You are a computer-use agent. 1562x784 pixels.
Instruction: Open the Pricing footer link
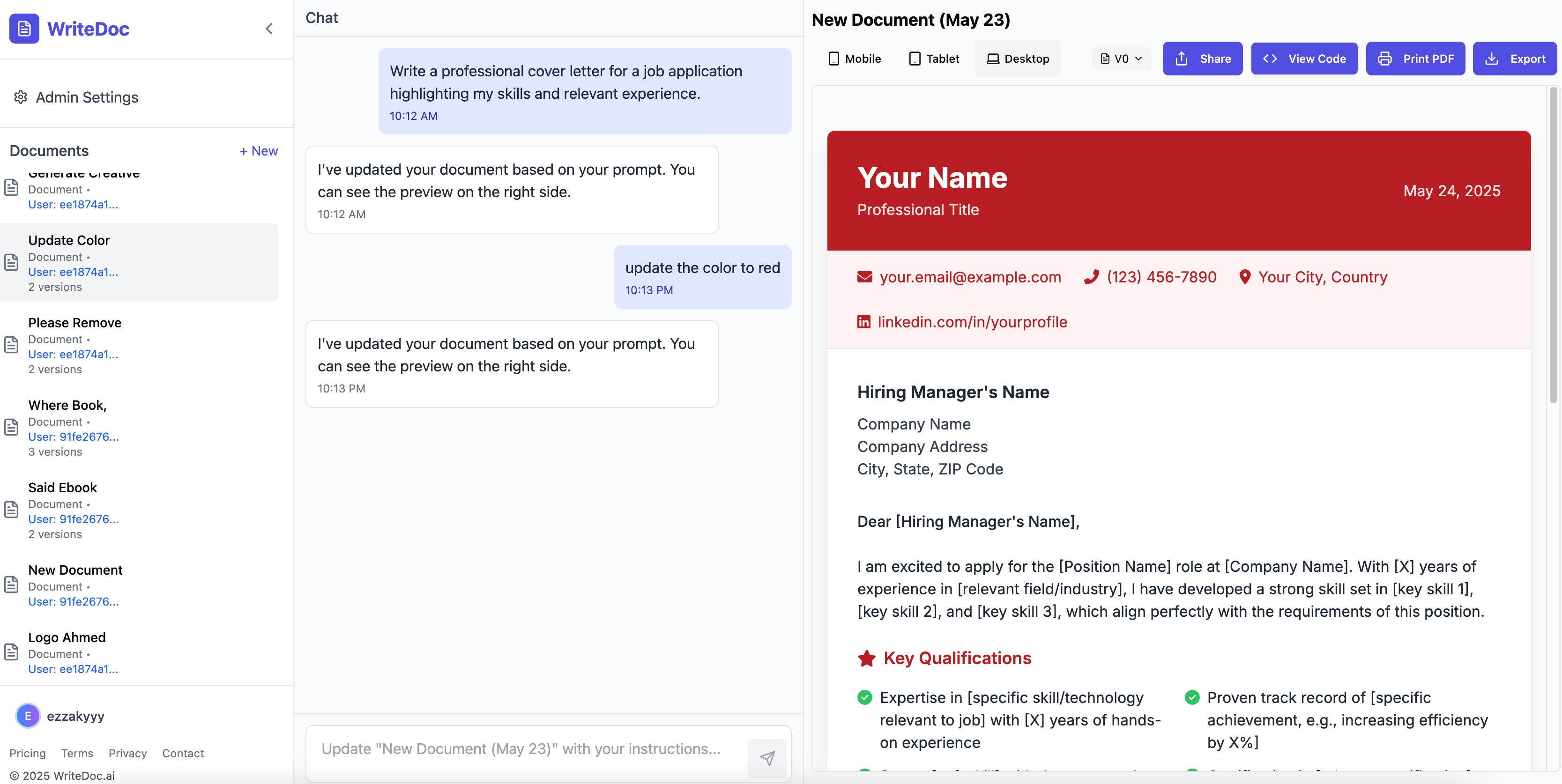27,753
